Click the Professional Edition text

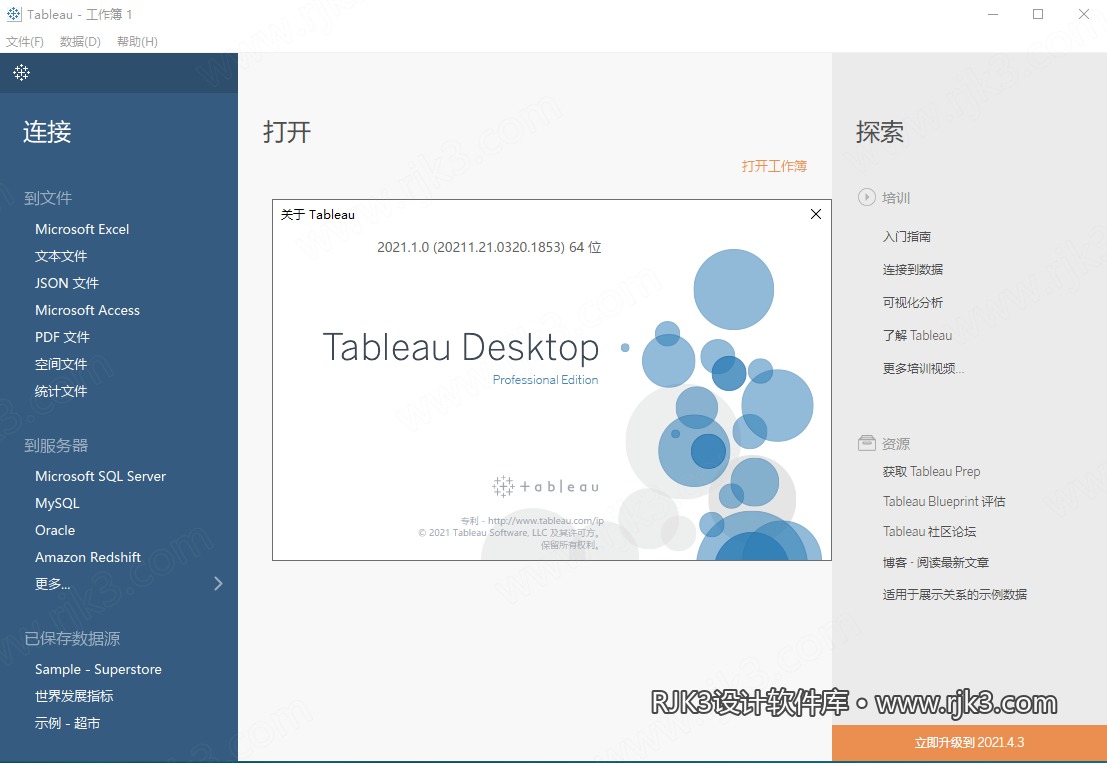tap(545, 380)
